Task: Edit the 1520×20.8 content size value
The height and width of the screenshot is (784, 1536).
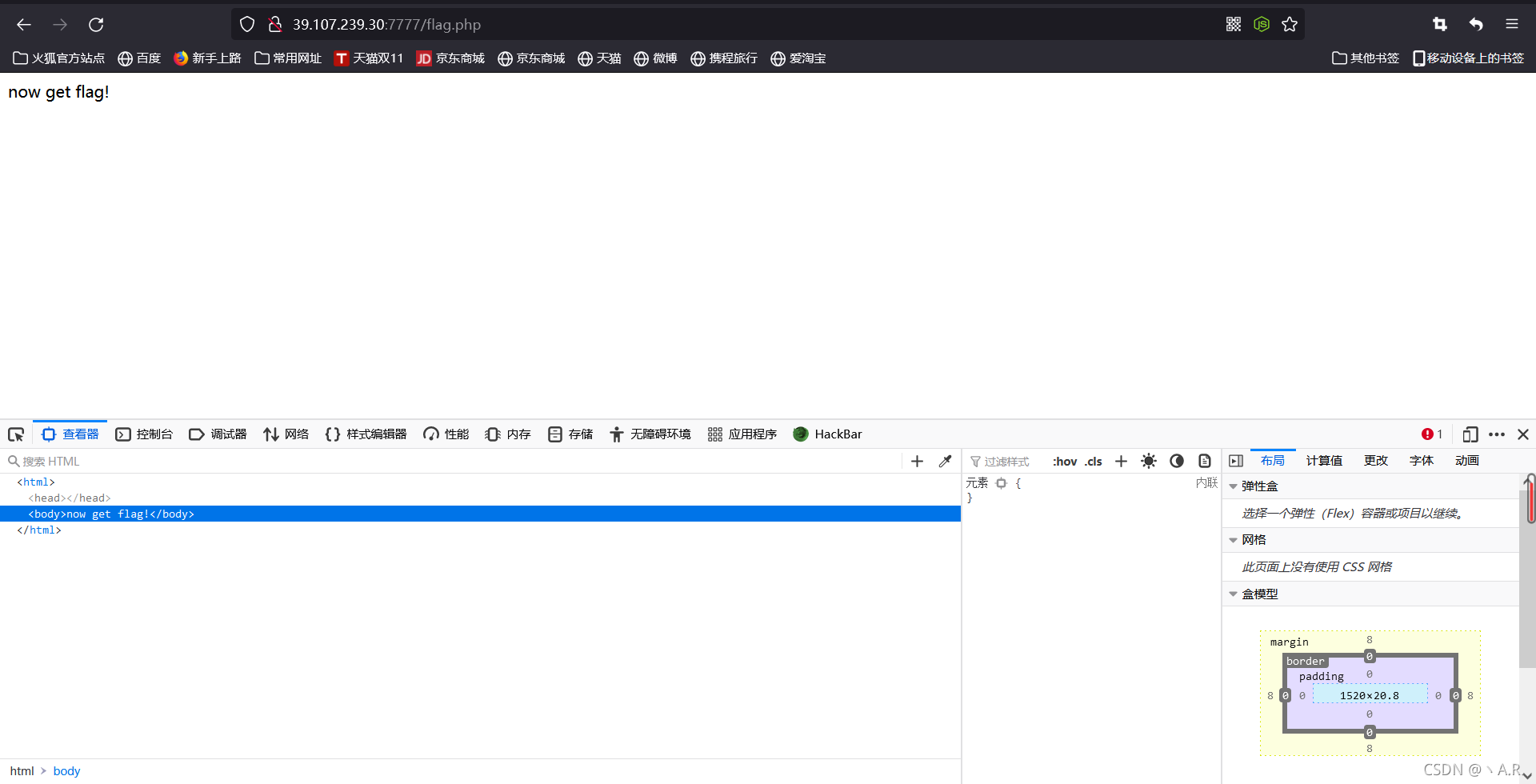Action: coord(1370,696)
